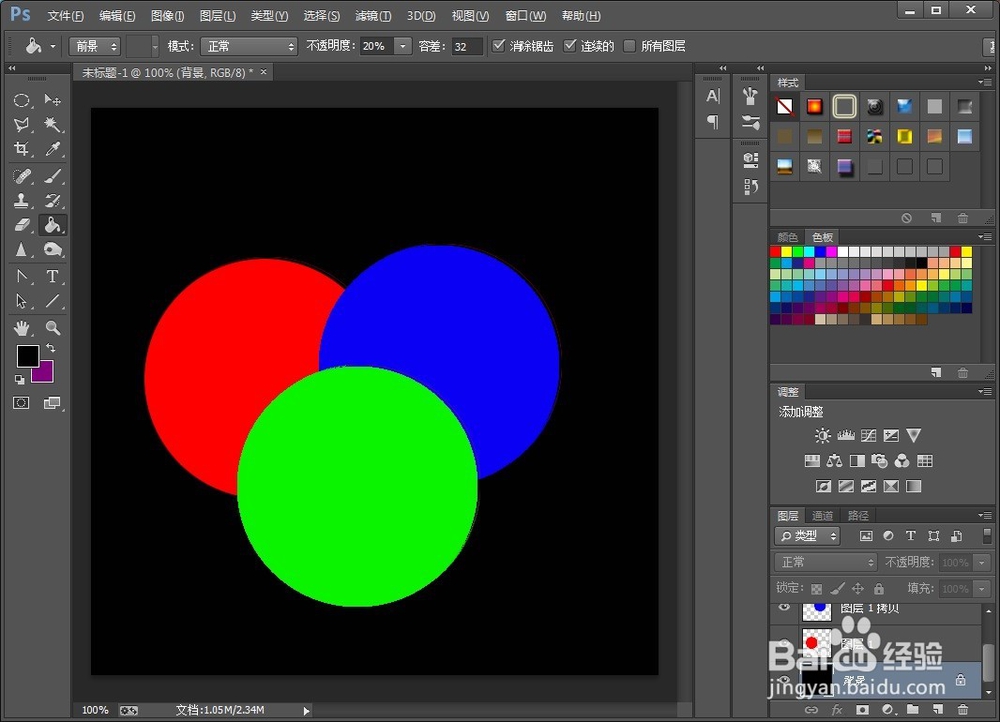
Task: Toggle lock layer position
Action: point(858,589)
